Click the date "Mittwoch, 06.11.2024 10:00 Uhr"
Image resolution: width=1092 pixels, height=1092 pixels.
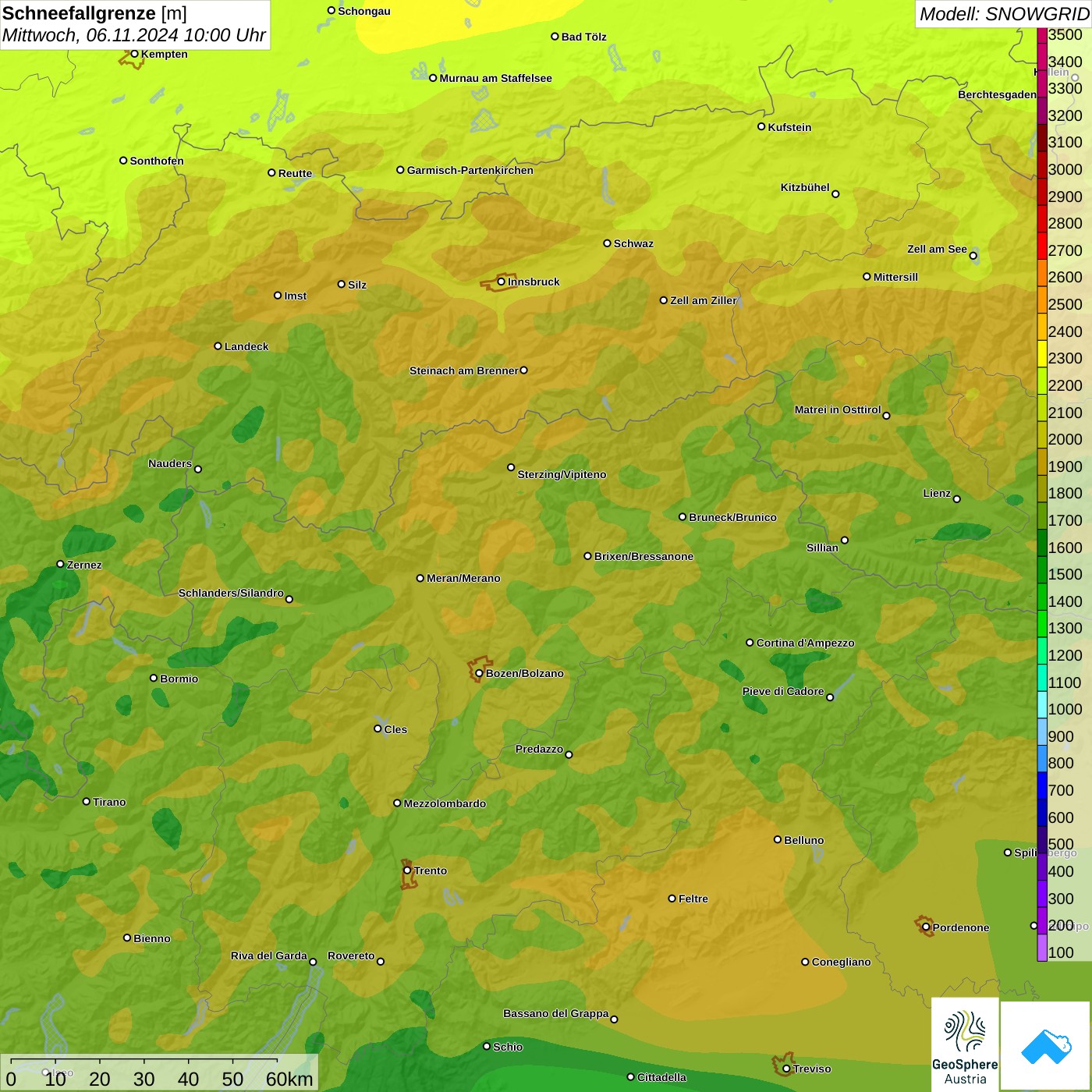tap(134, 36)
